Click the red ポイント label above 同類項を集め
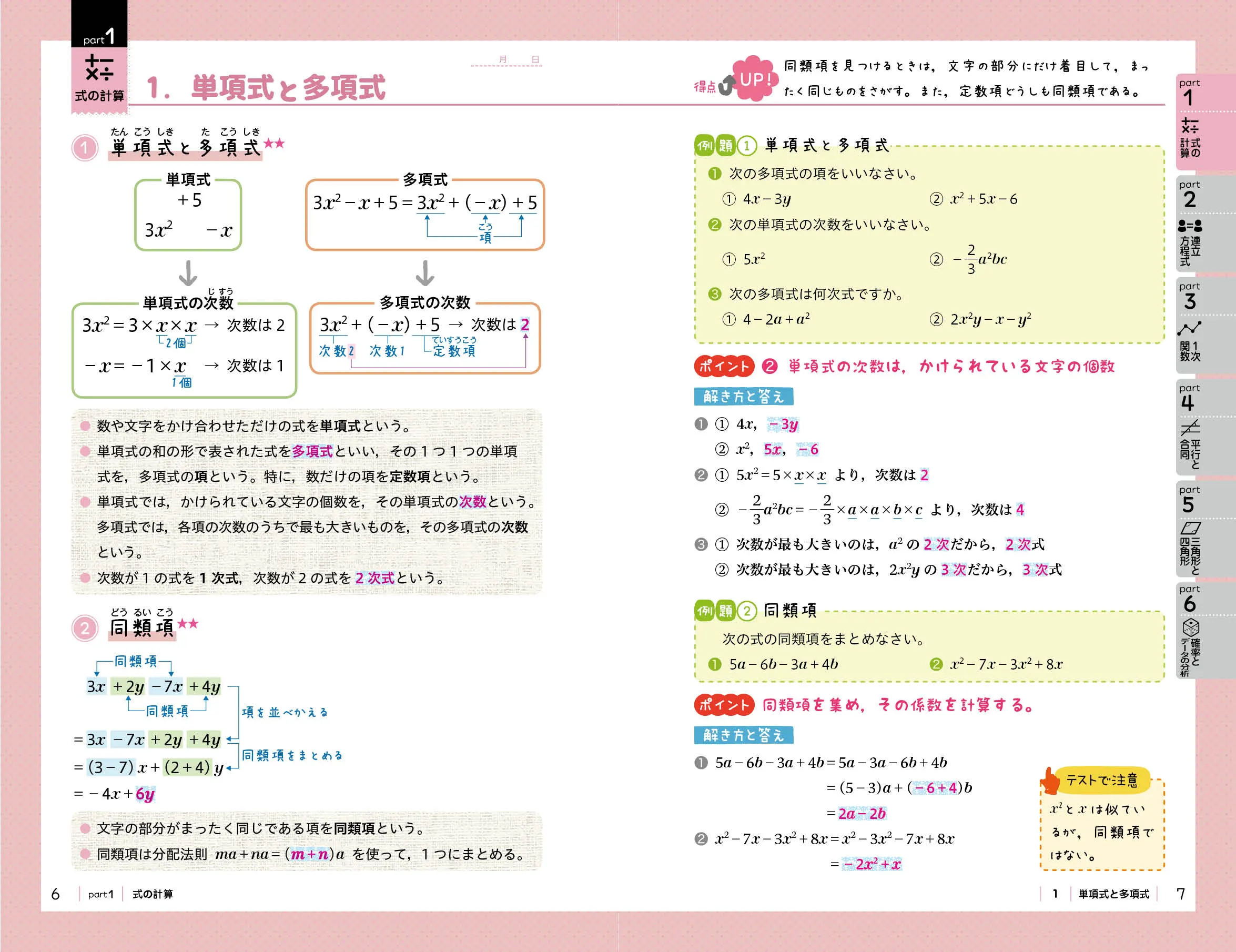The width and height of the screenshot is (1236, 952). [x=724, y=705]
